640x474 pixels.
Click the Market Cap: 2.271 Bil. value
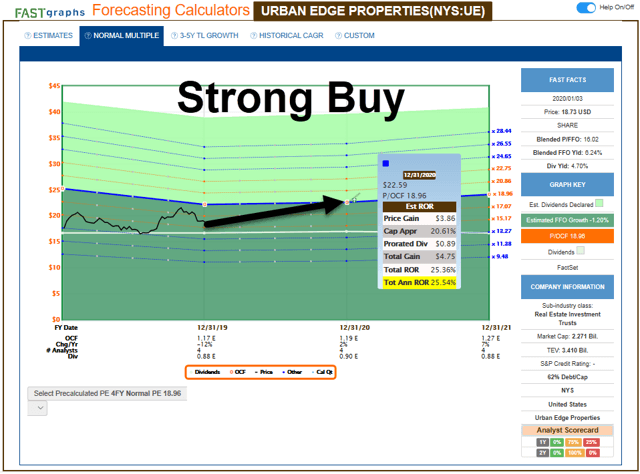click(x=567, y=336)
